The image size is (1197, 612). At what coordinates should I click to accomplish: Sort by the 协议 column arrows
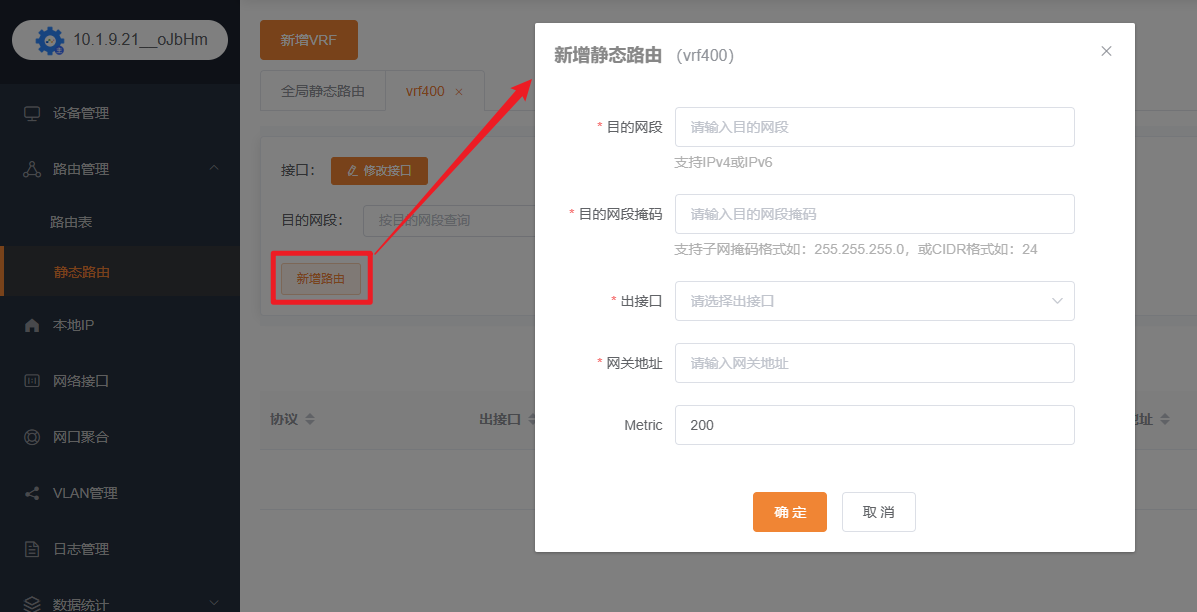tap(310, 420)
